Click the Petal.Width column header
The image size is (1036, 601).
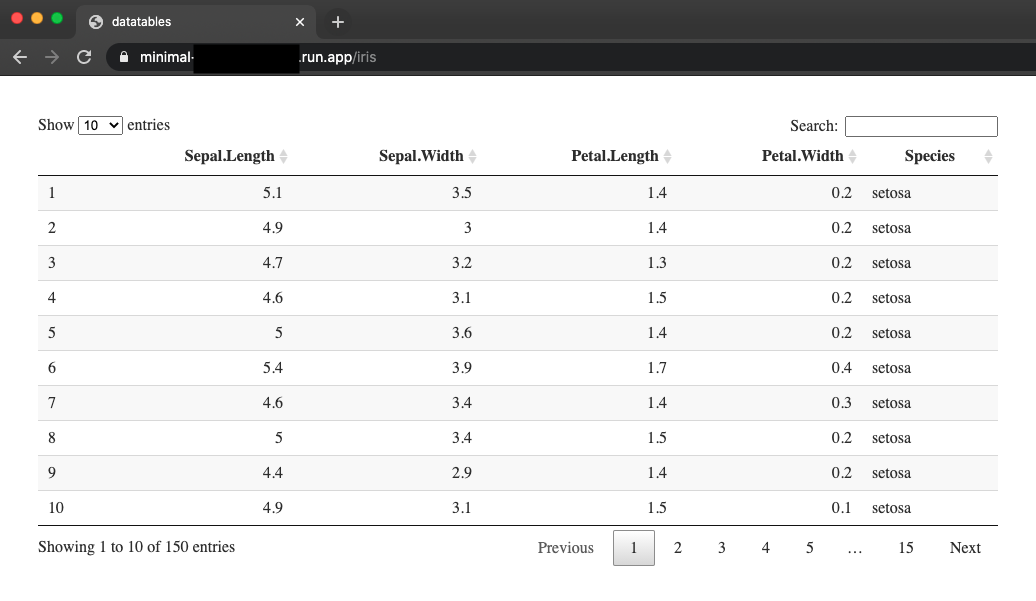coord(802,156)
